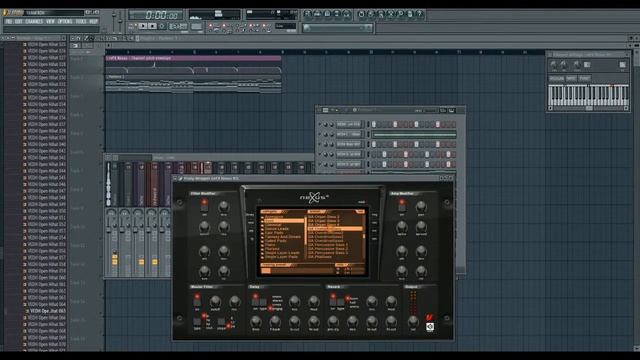Select 'BA Percussive Bass 1' preset in Nexus

pyautogui.click(x=328, y=245)
